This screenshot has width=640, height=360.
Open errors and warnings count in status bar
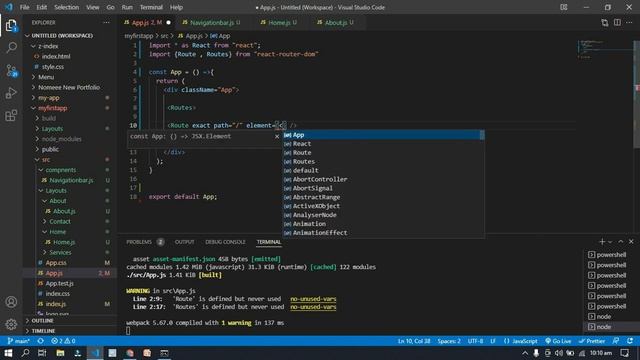63,341
